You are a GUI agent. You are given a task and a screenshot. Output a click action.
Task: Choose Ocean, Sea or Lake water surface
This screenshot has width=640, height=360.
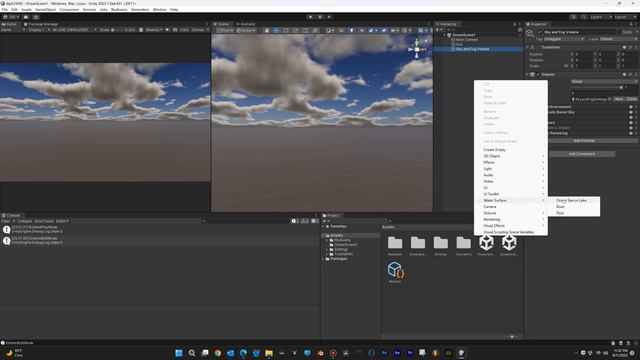[x=573, y=200]
